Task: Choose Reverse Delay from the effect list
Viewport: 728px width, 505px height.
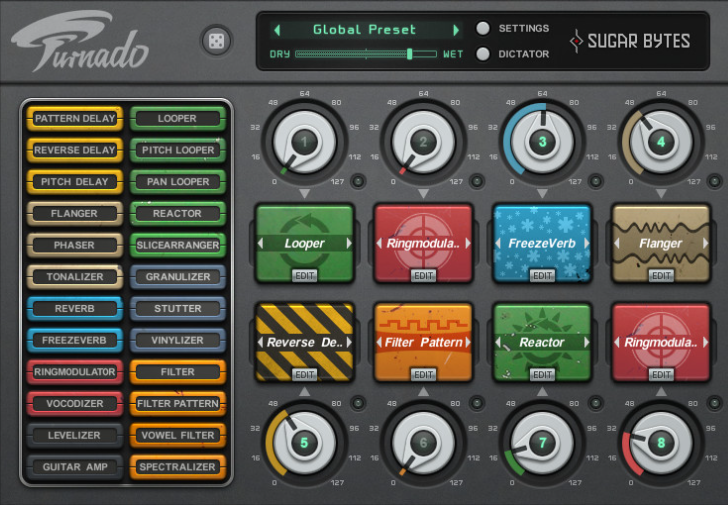Action: (75, 150)
